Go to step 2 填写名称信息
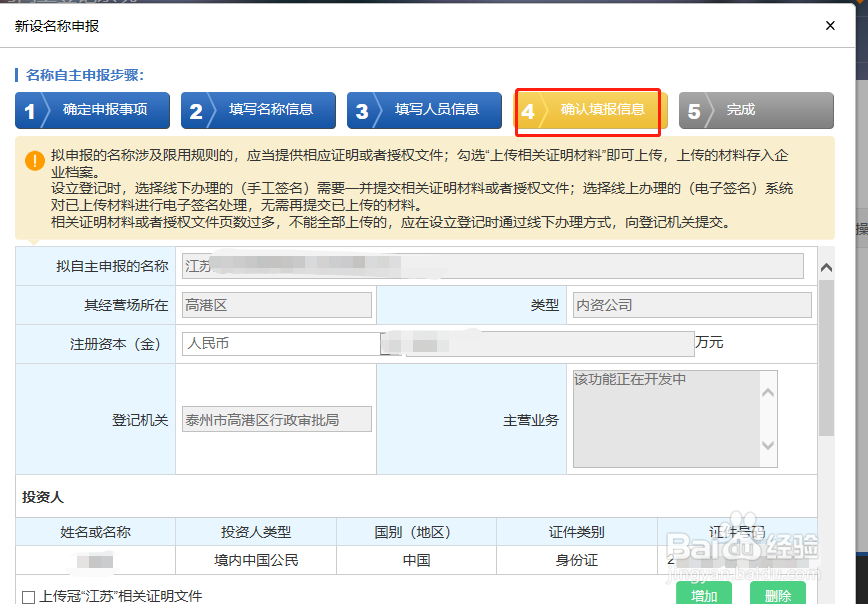868x604 pixels. pyautogui.click(x=258, y=111)
